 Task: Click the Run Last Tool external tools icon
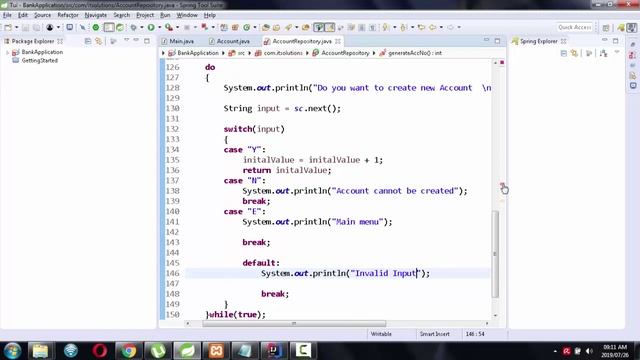pos(169,27)
